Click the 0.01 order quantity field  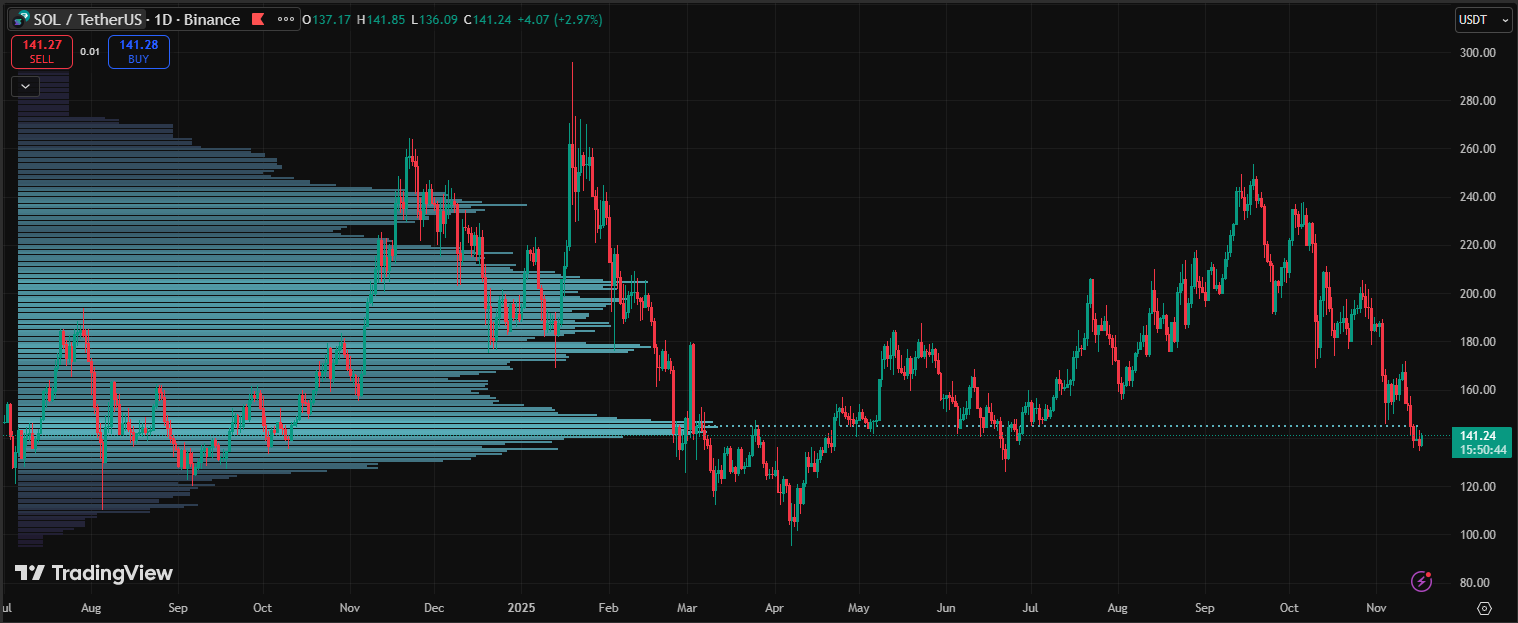pyautogui.click(x=90, y=52)
